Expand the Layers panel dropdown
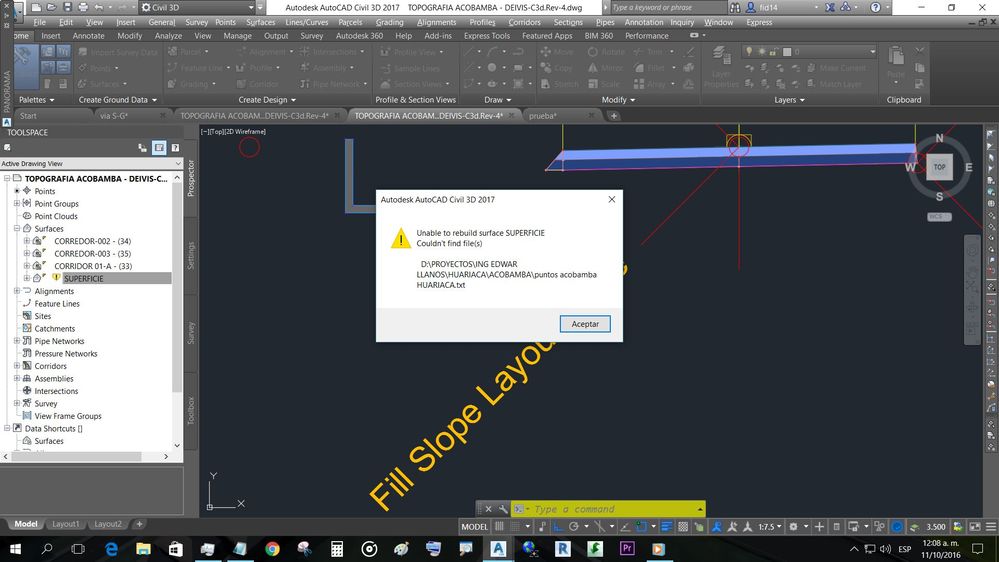This screenshot has height=562, width=999. pos(789,100)
